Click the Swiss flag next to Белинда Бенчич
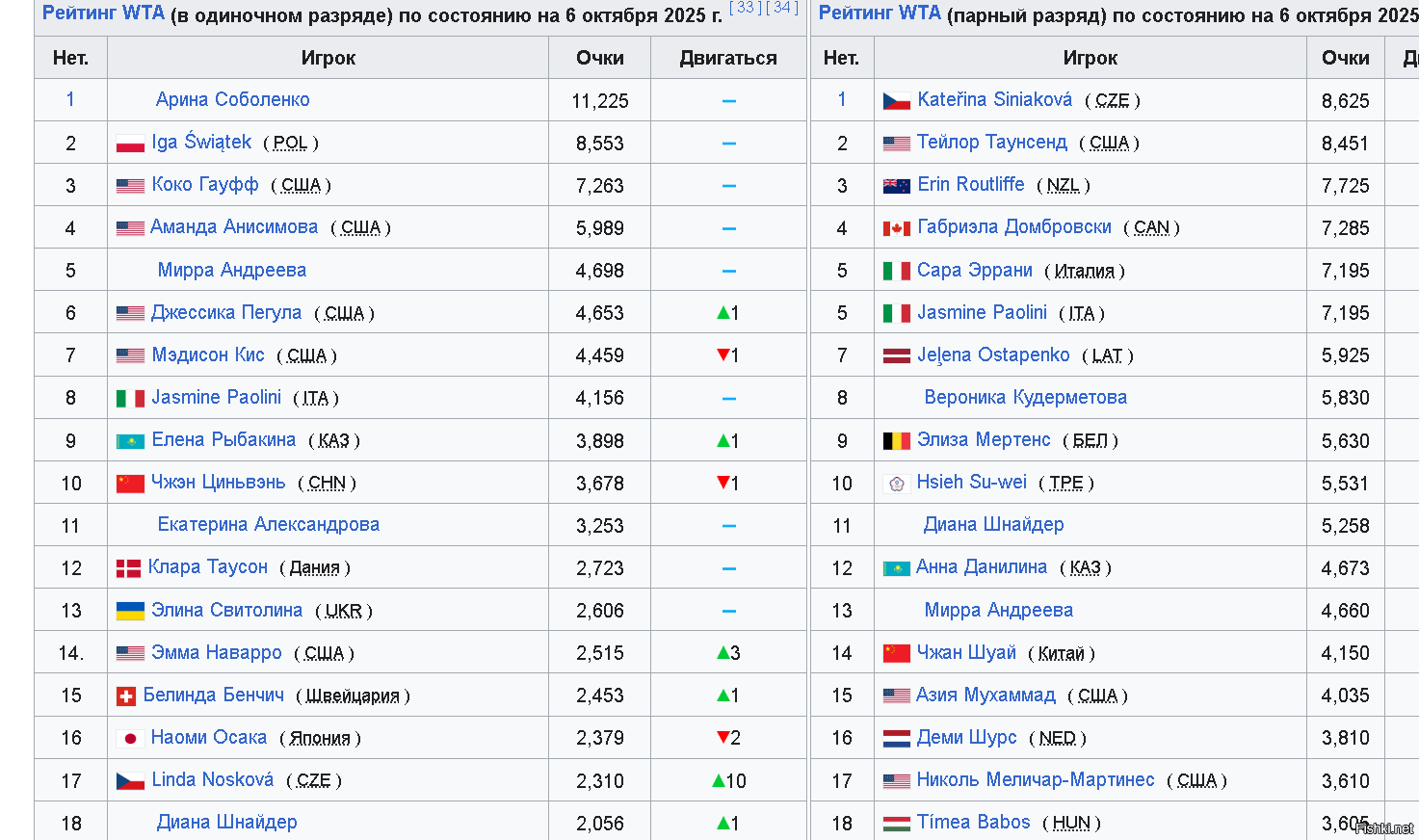1419x840 pixels. coord(125,696)
